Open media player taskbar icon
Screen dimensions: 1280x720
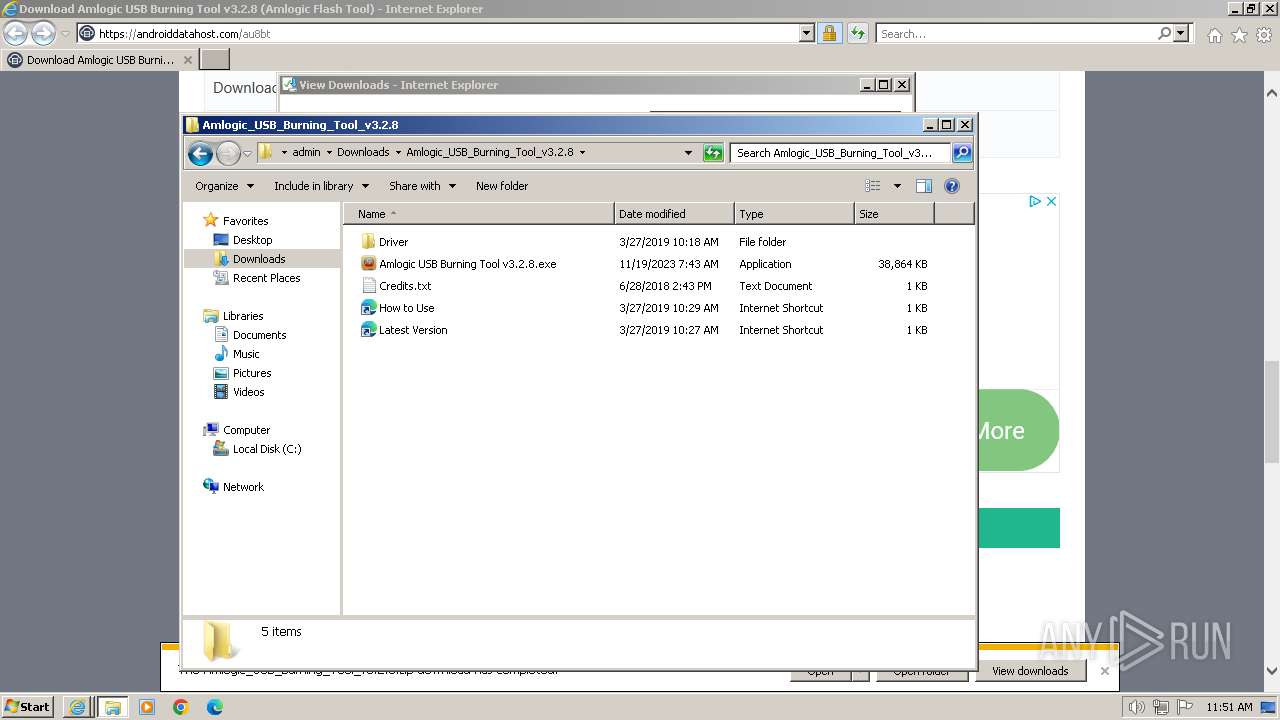(147, 707)
